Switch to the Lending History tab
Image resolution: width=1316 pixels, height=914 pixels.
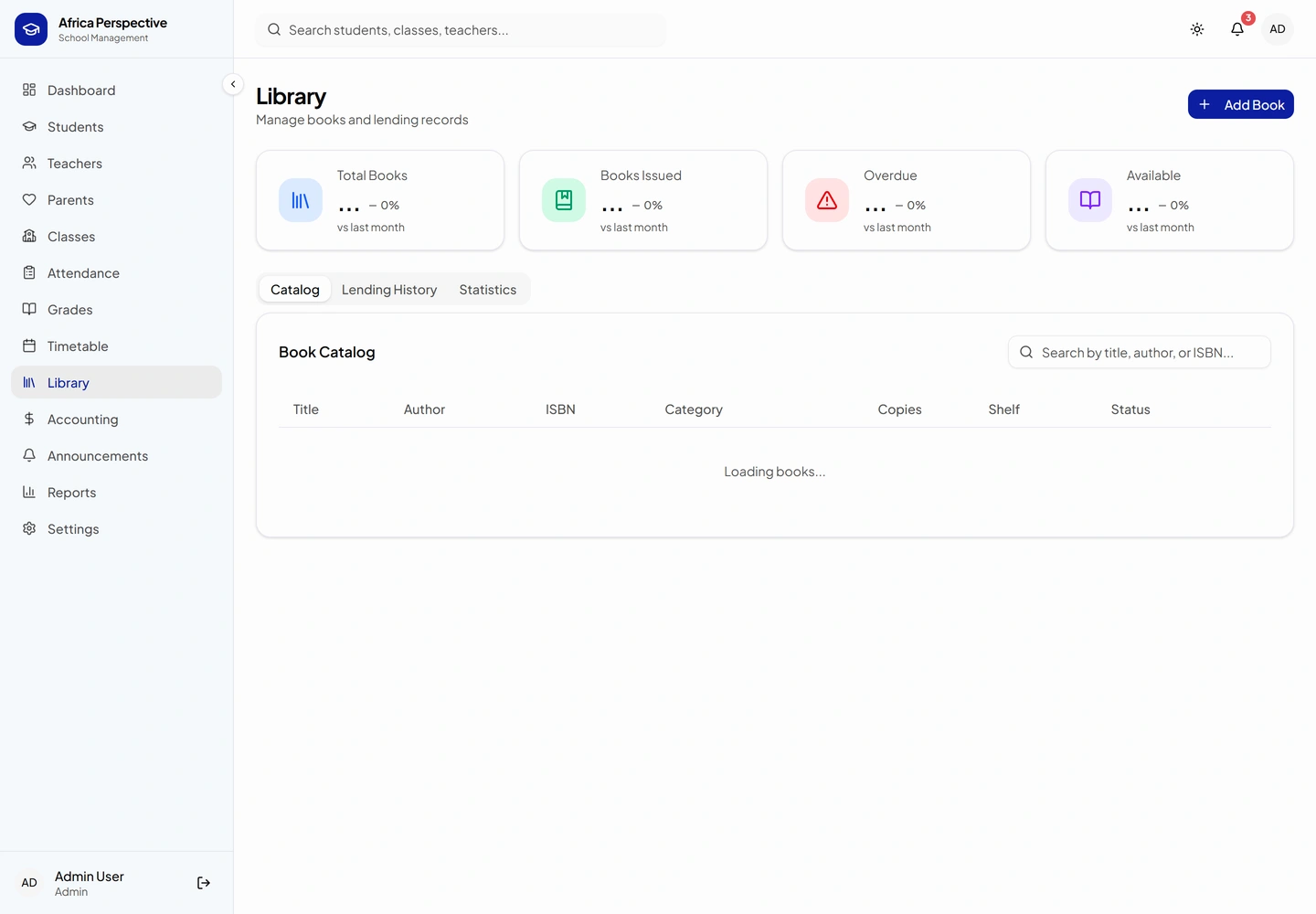[x=389, y=290]
